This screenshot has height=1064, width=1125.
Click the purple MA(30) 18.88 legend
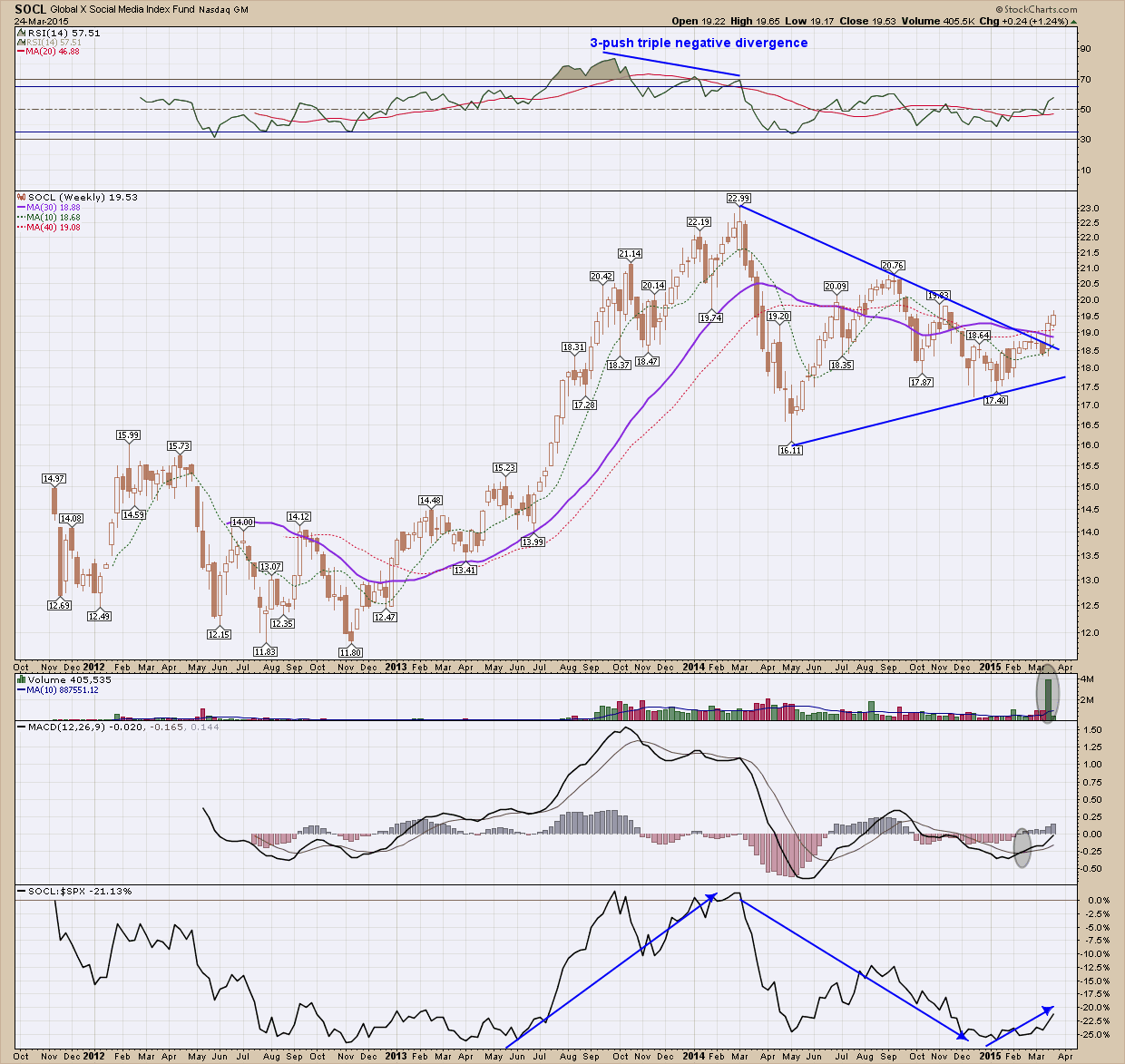[49, 208]
